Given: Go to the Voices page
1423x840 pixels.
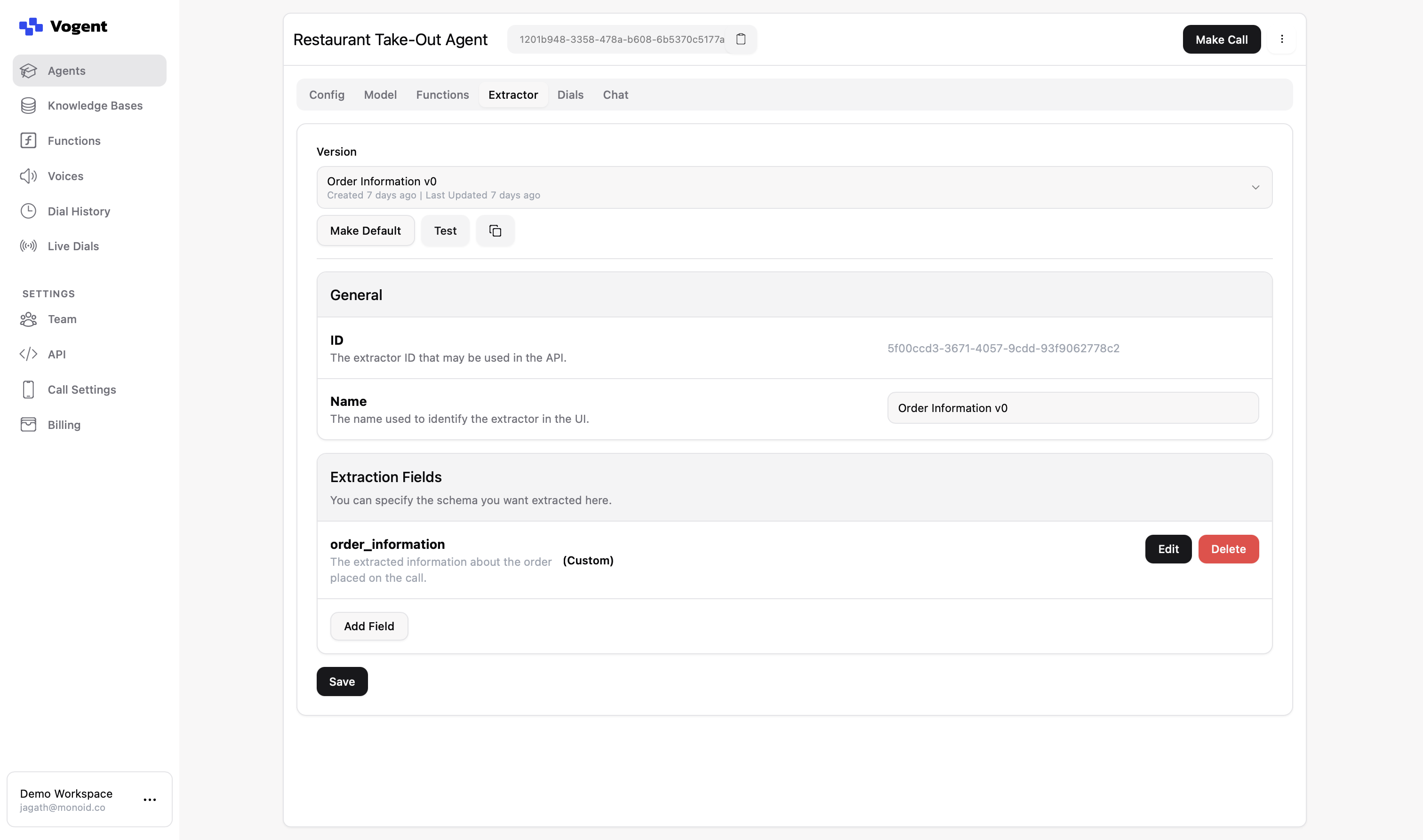Looking at the screenshot, I should 65,176.
